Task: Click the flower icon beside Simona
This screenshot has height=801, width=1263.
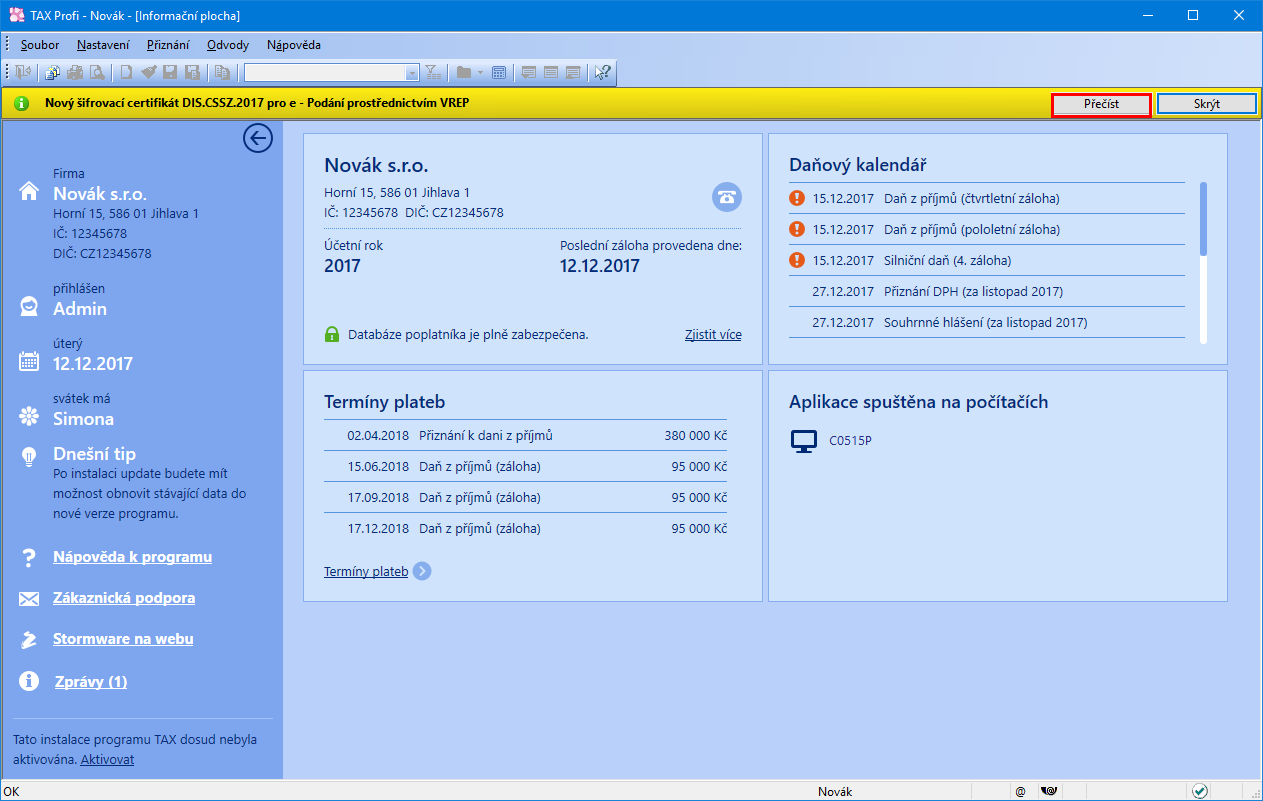Action: pyautogui.click(x=29, y=417)
